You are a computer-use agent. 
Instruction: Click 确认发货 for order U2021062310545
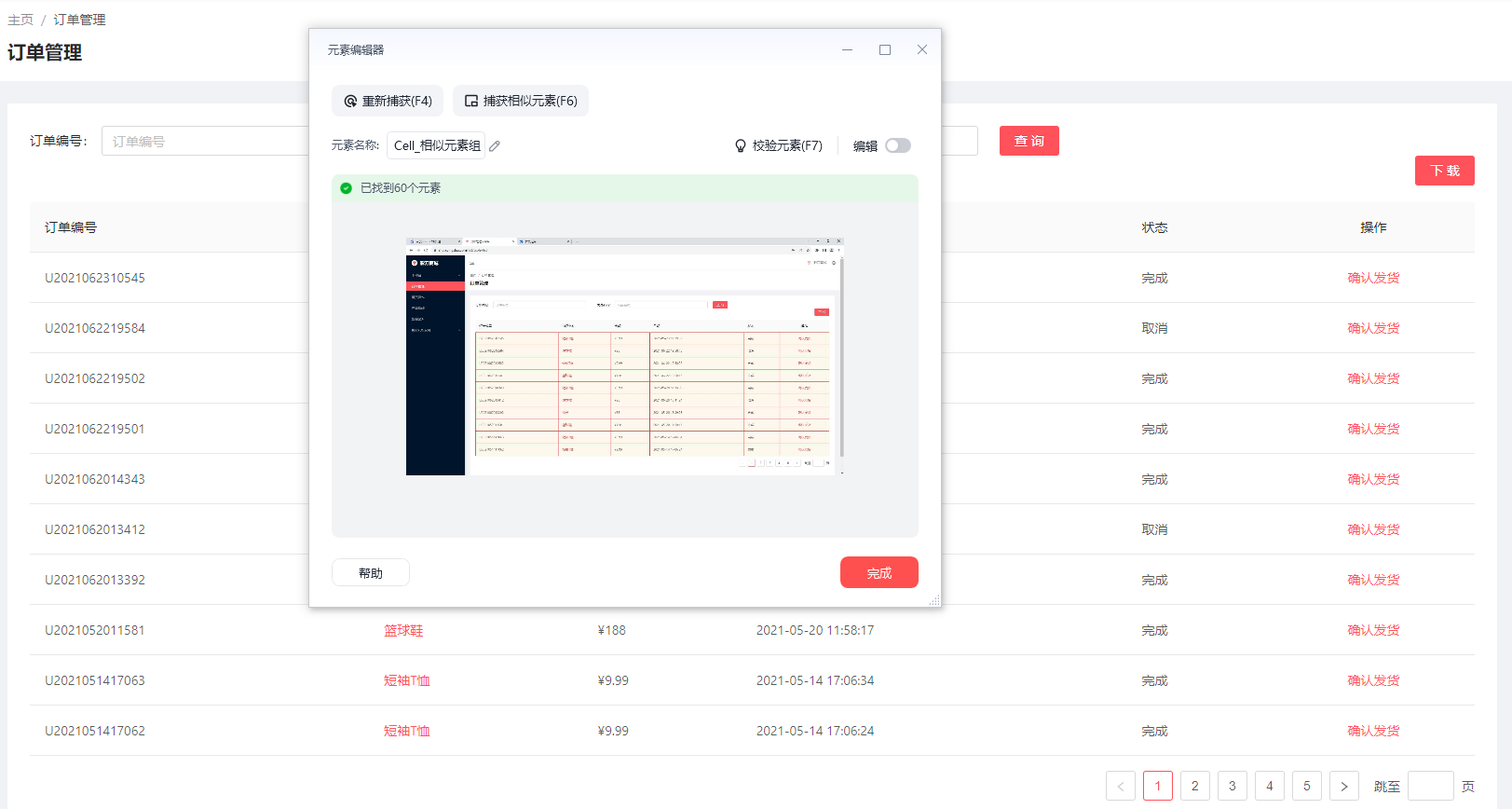[x=1372, y=278]
